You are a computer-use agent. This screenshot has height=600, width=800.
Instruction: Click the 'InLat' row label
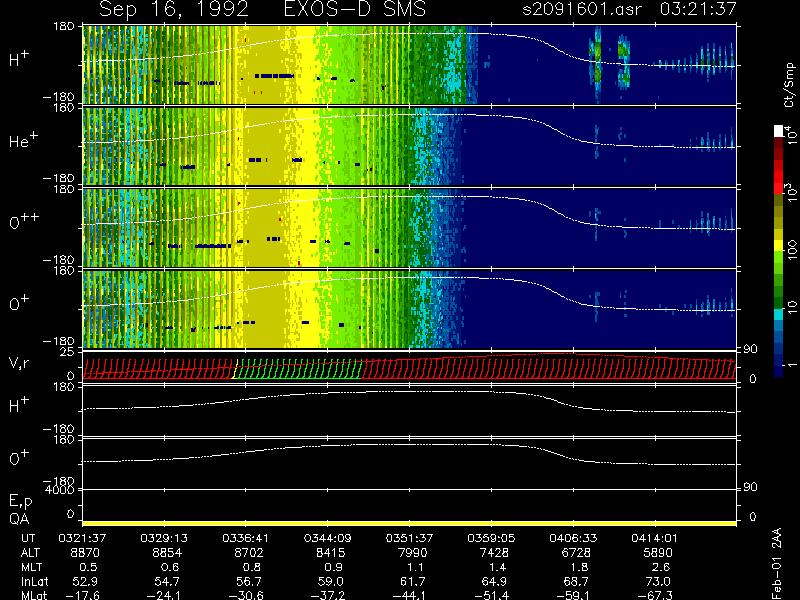tap(34, 582)
